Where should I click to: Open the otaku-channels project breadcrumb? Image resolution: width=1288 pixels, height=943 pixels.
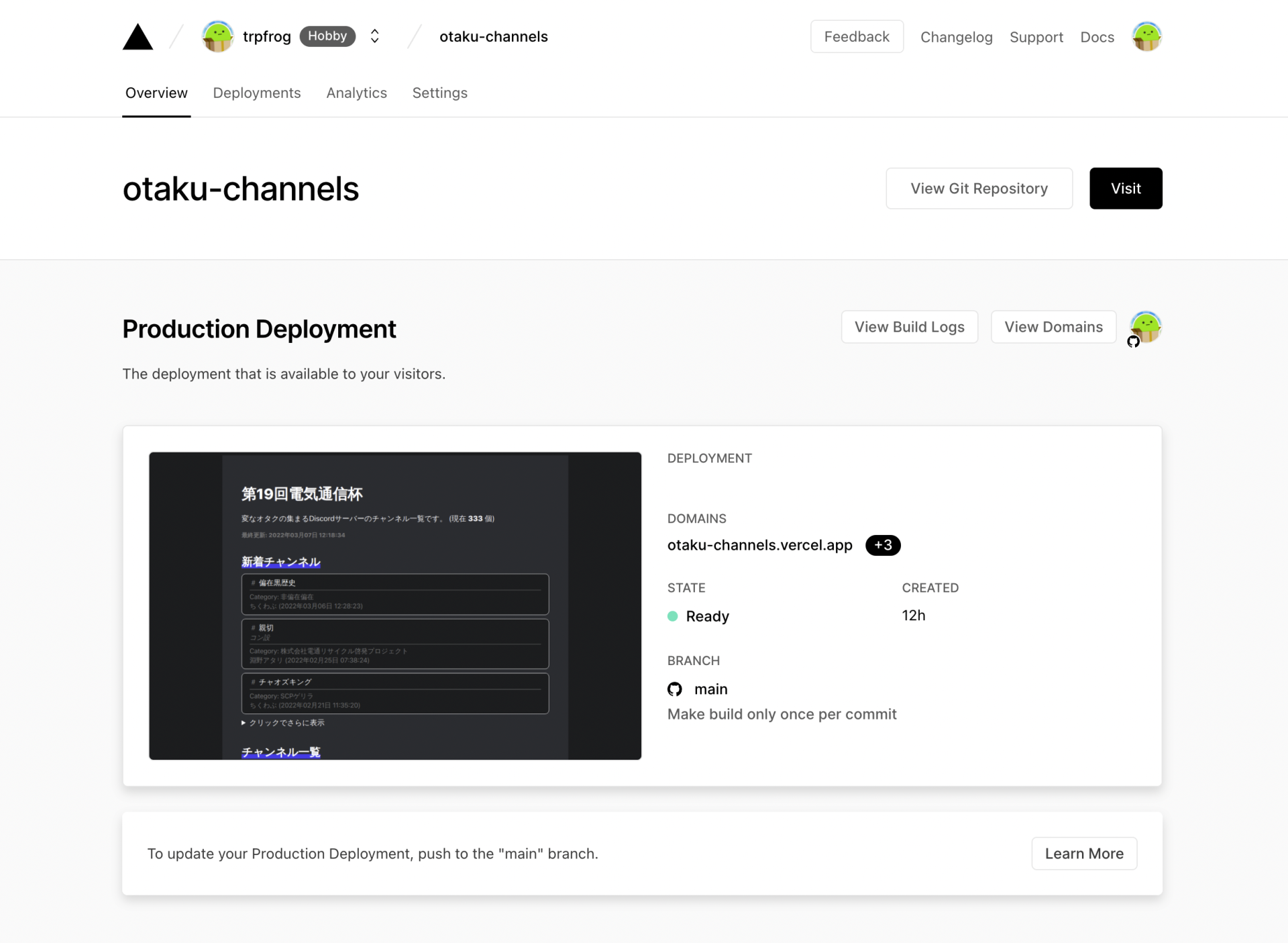(493, 37)
